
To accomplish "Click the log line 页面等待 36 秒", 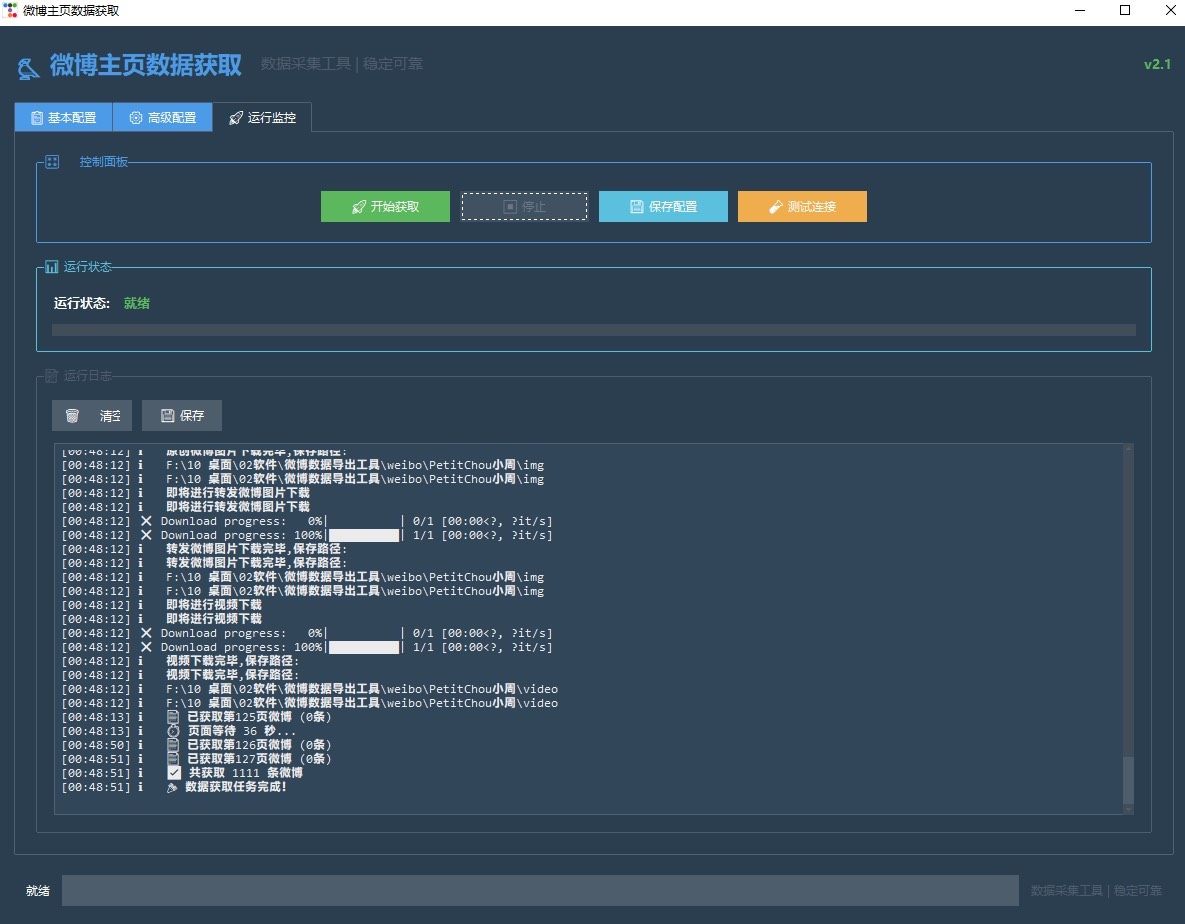I will [242, 731].
